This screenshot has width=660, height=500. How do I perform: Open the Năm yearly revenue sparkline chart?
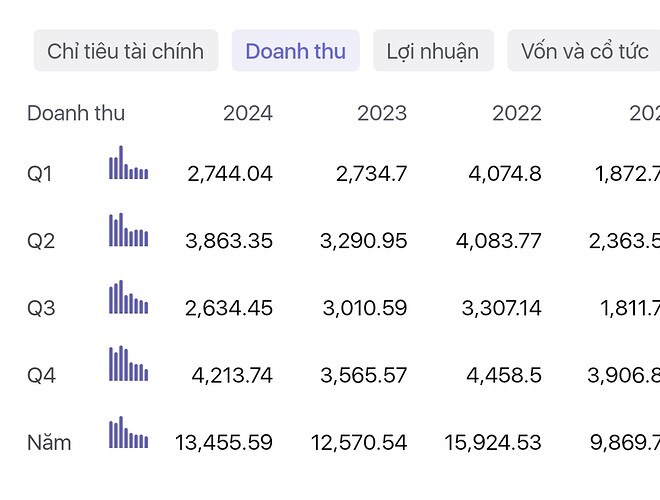click(x=128, y=432)
